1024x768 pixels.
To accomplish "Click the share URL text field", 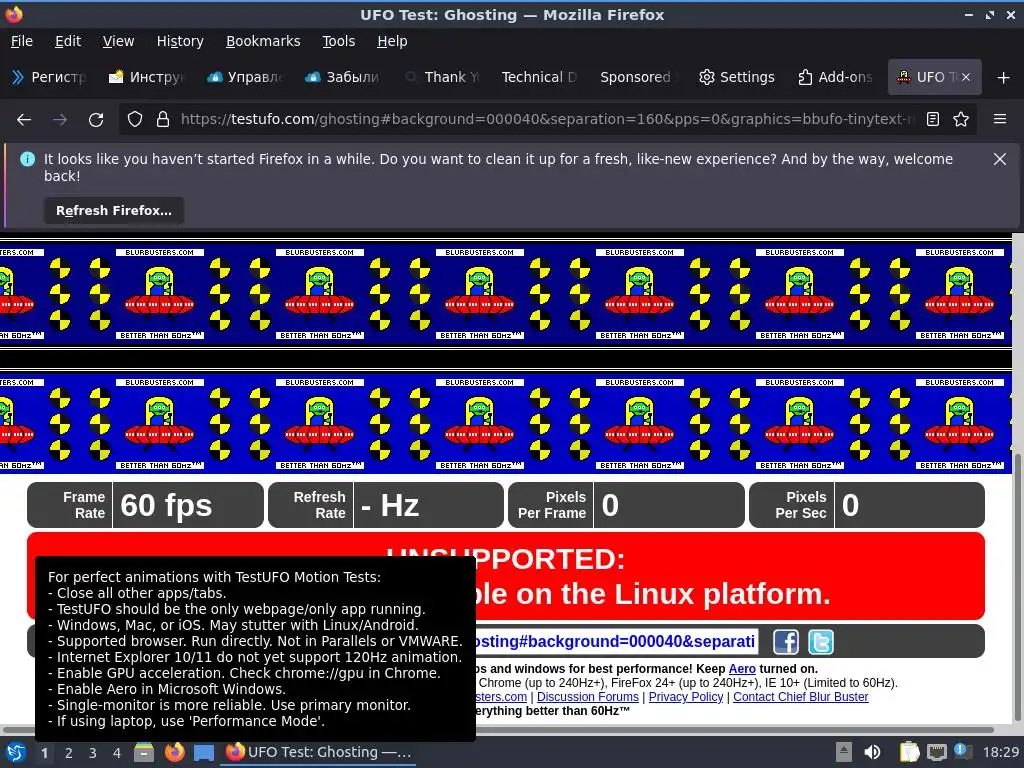I will pyautogui.click(x=616, y=642).
